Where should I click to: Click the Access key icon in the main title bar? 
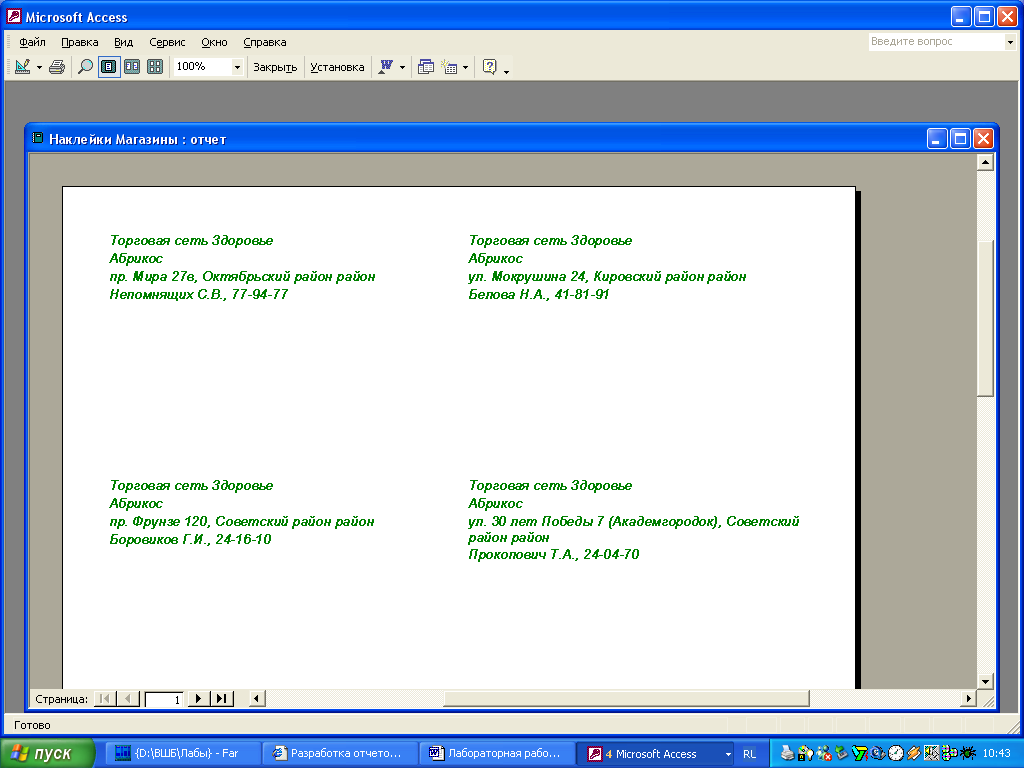tap(13, 16)
